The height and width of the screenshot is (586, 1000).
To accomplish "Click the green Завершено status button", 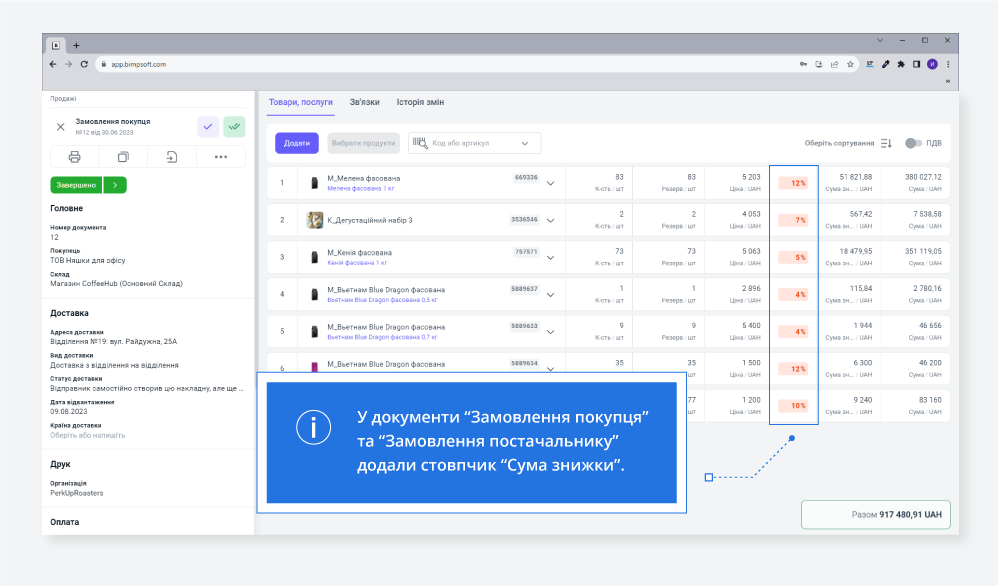I will point(75,185).
